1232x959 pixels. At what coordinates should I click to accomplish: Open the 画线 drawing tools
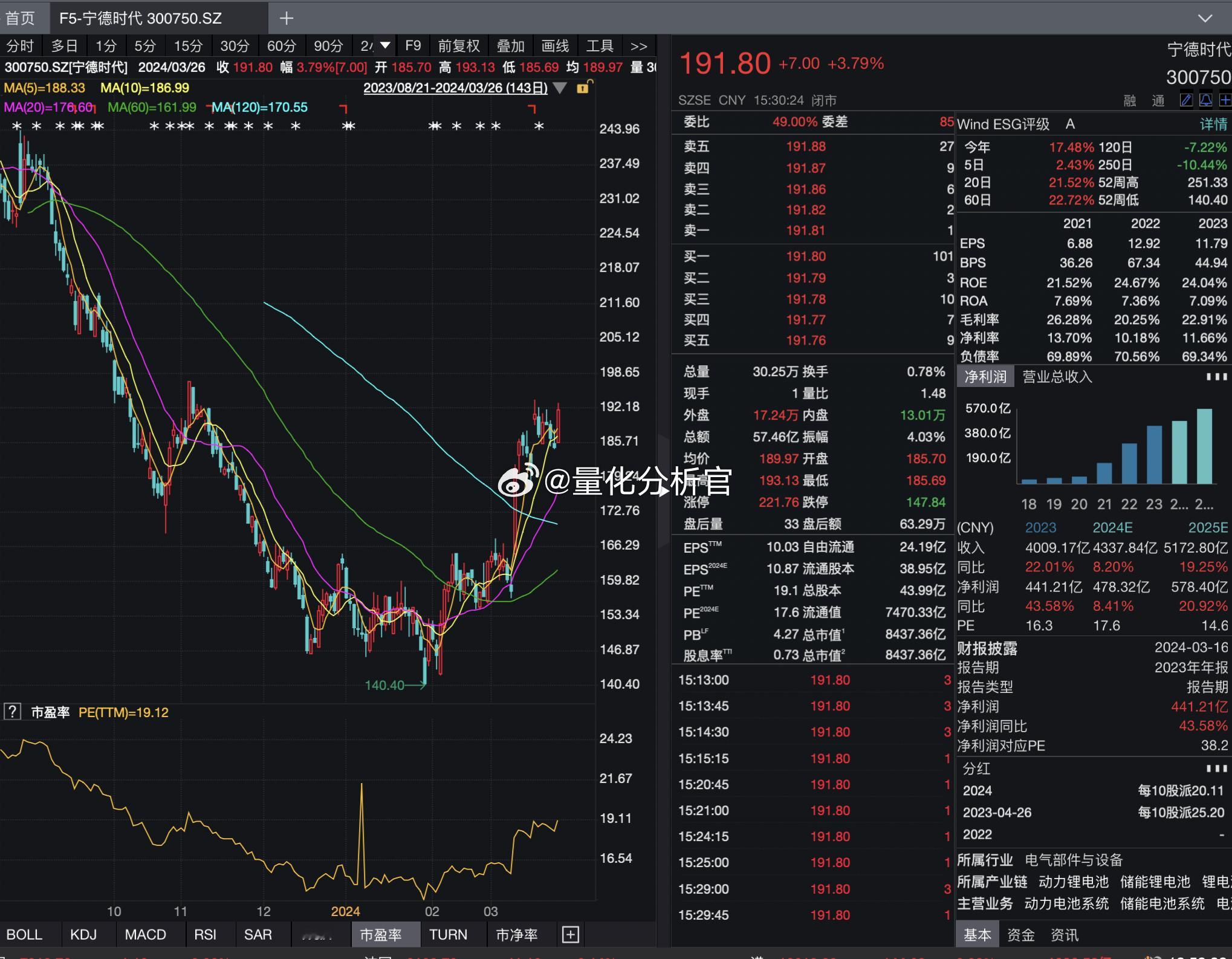(555, 46)
